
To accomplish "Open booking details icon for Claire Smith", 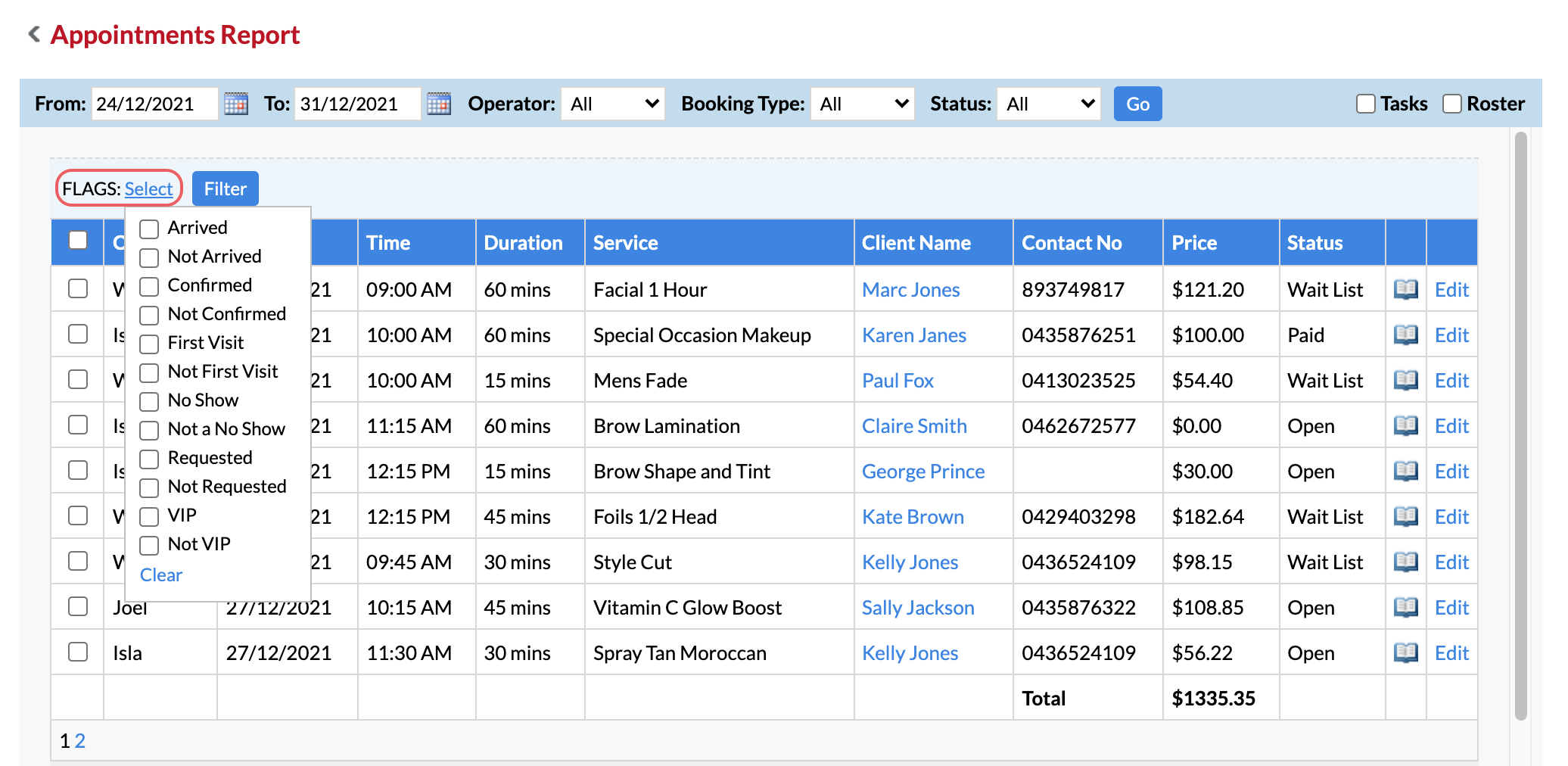I will click(x=1406, y=425).
